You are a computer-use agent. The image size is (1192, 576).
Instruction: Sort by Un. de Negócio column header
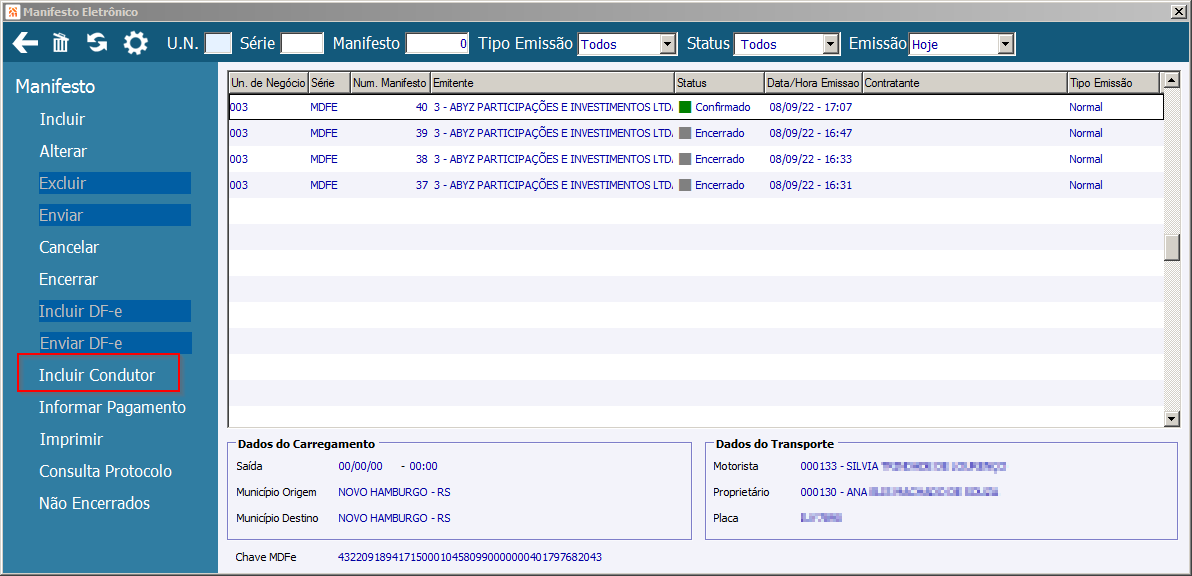(x=268, y=82)
